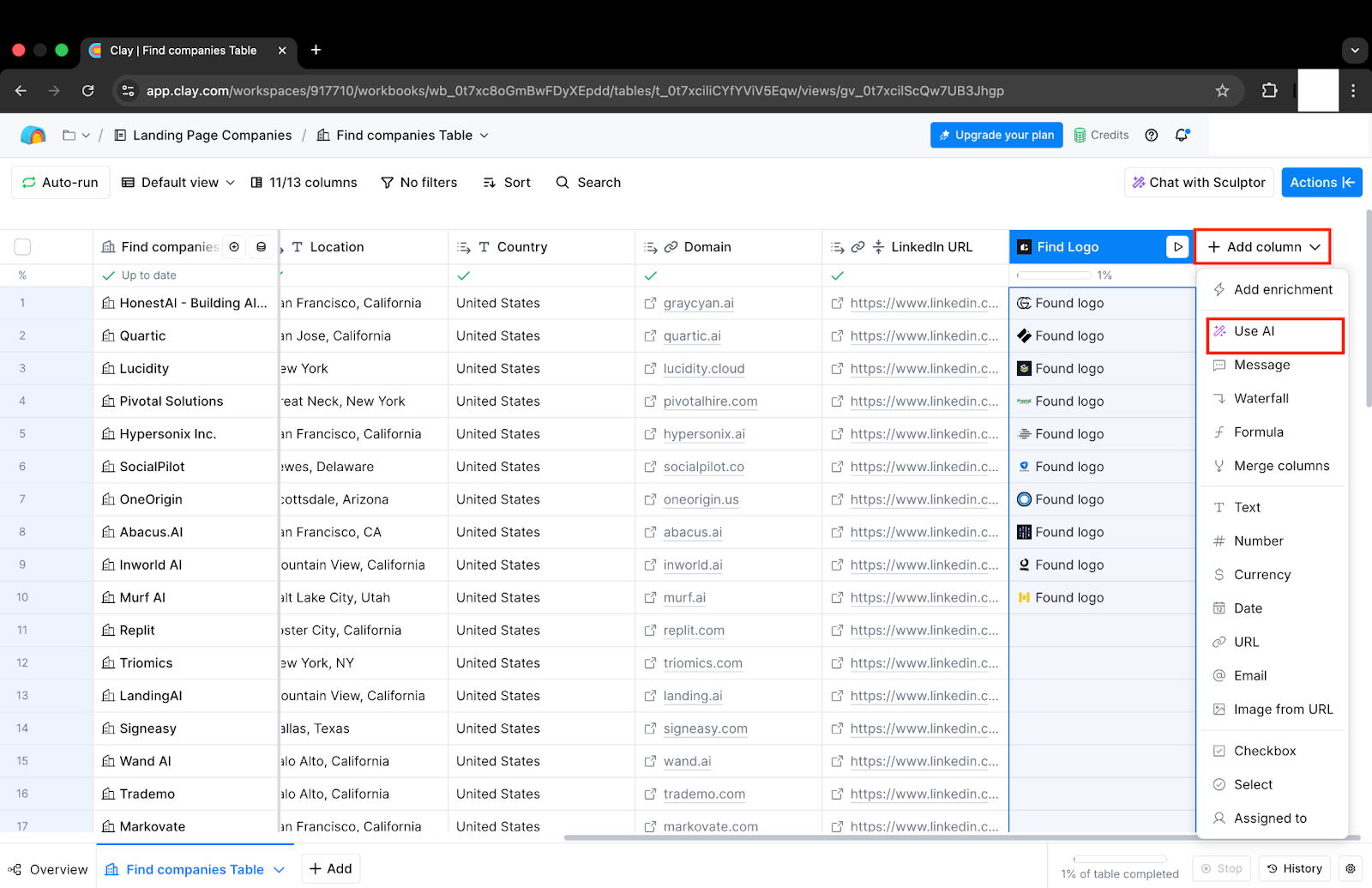The height and width of the screenshot is (888, 1372).
Task: Choose Checkbox column type
Action: tap(1273, 751)
